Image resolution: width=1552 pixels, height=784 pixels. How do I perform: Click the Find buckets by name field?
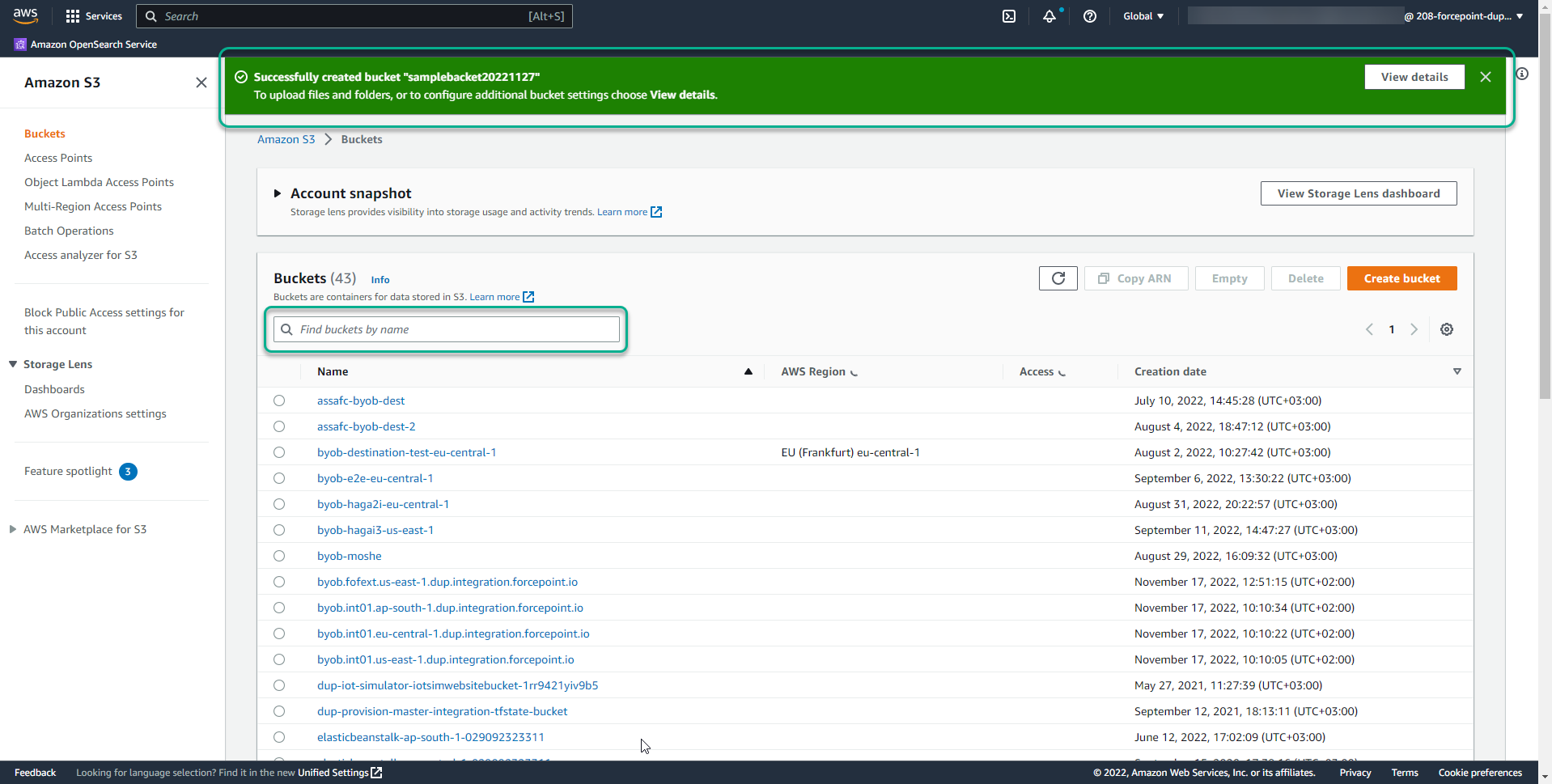point(446,329)
